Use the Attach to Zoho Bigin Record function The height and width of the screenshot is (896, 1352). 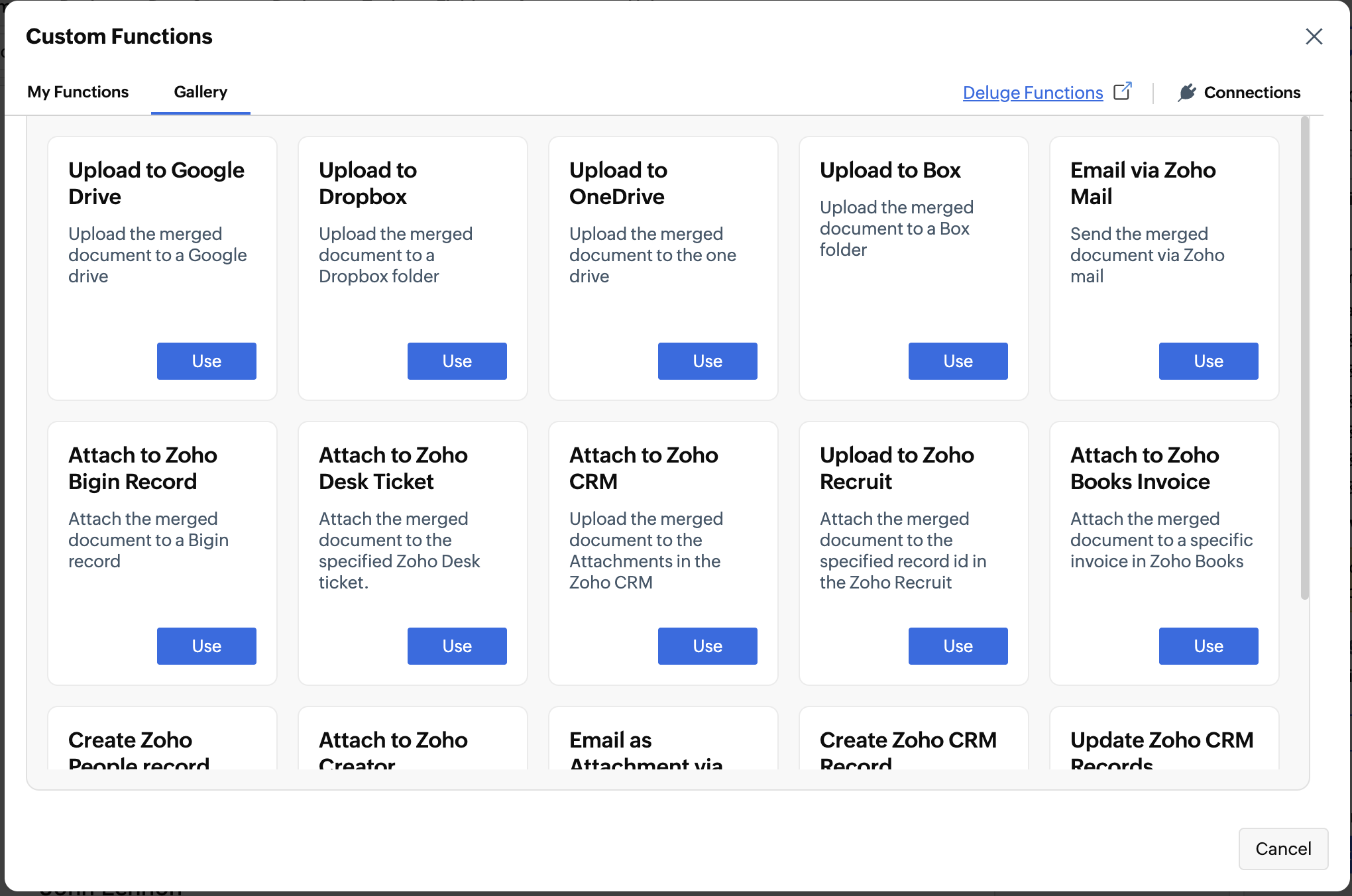[x=206, y=646]
